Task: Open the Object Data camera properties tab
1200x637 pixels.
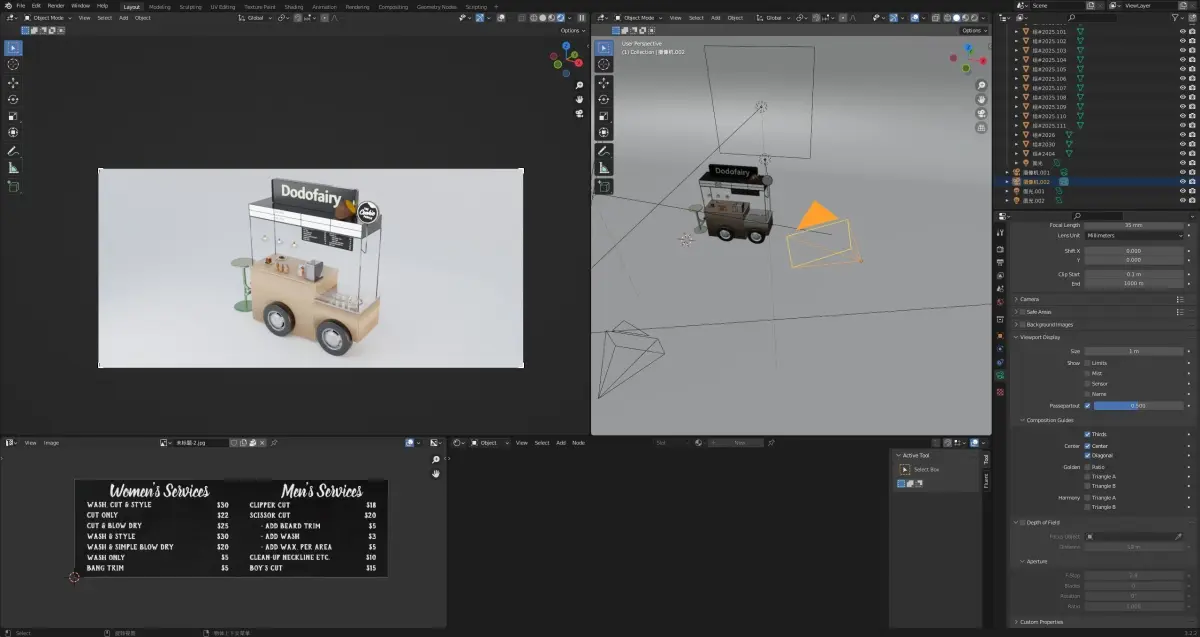Action: point(1000,375)
